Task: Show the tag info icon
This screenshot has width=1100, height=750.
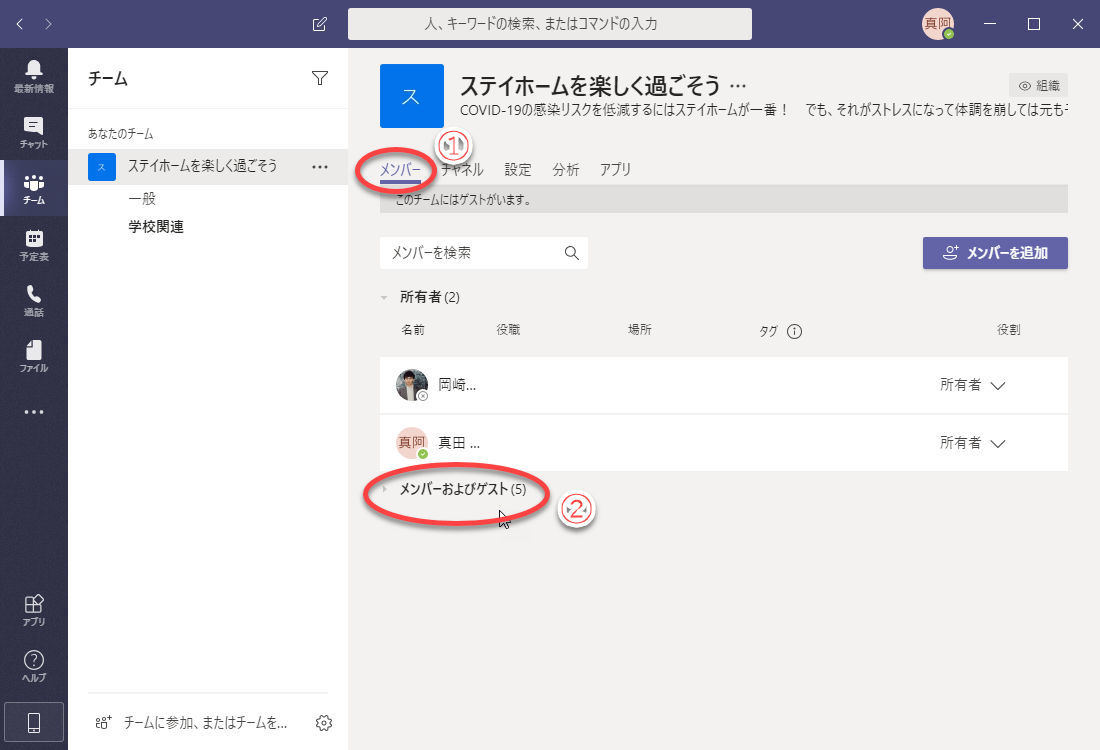Action: 794,331
